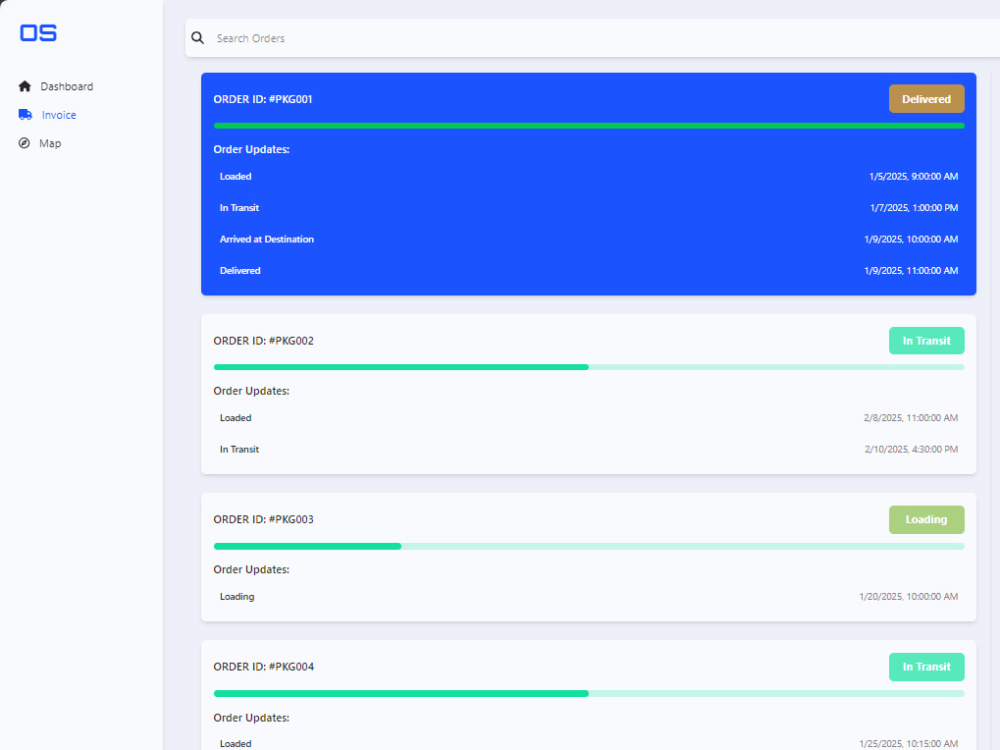Click timestamp 1/25/2025, 10:15:00 AM

point(908,744)
